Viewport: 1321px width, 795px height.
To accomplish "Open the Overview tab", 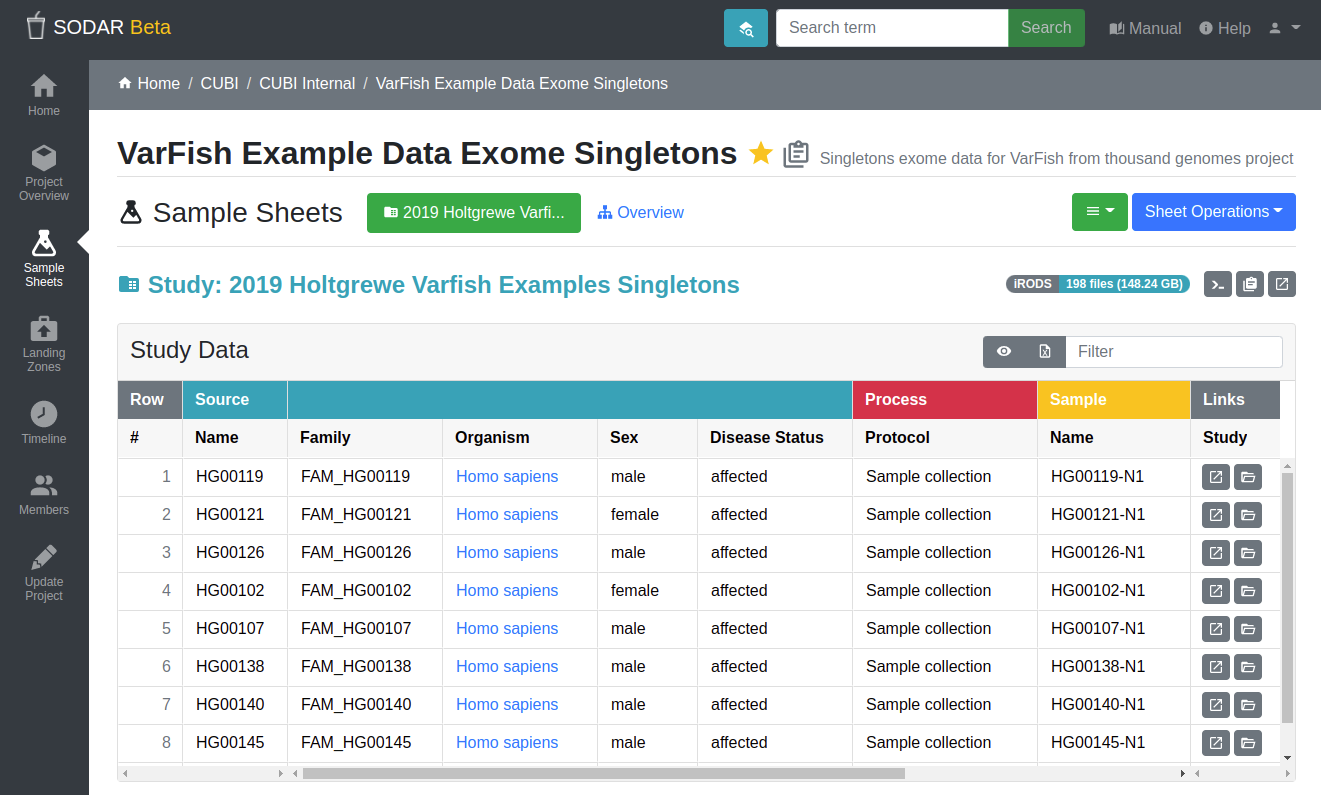I will coord(641,213).
